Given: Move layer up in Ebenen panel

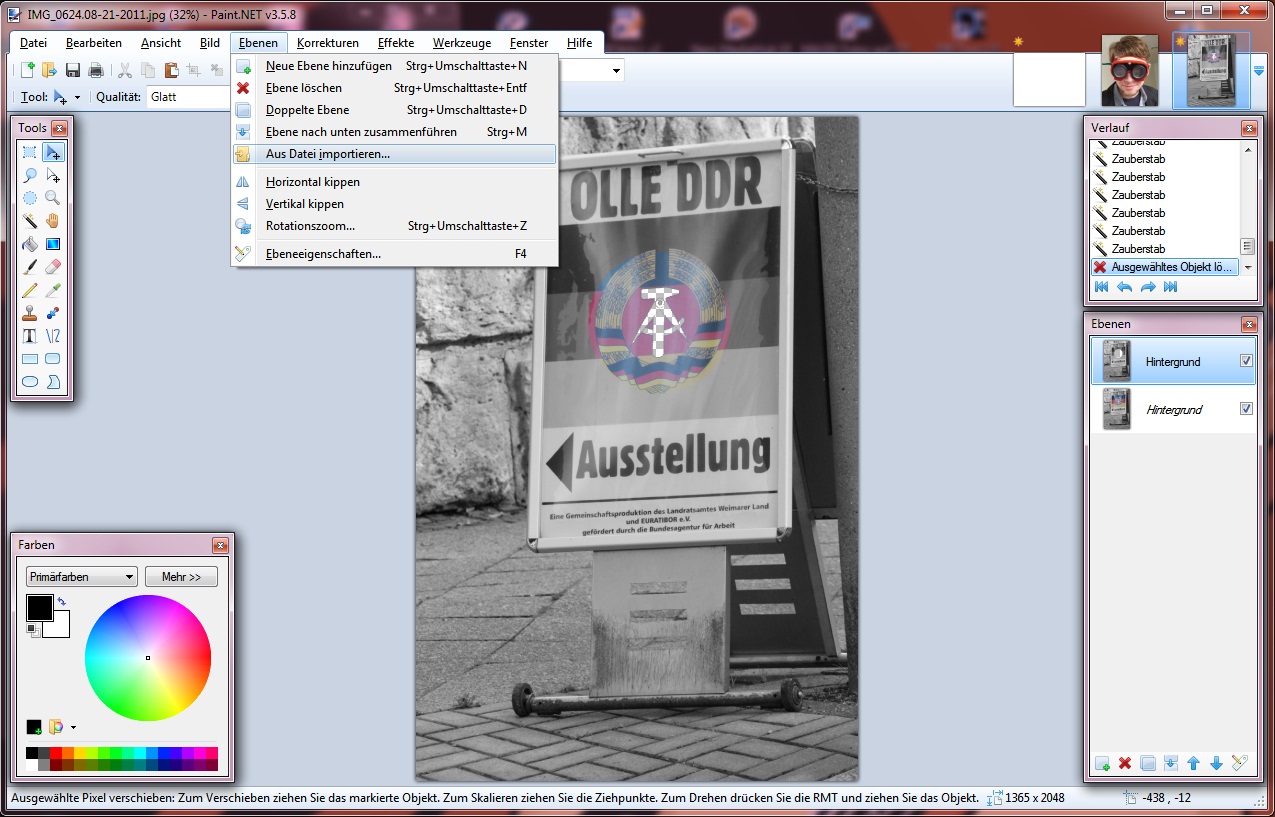Looking at the screenshot, I should pyautogui.click(x=1194, y=763).
